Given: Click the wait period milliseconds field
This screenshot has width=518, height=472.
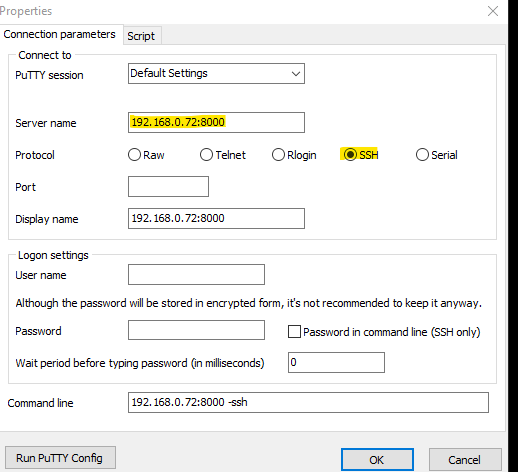Looking at the screenshot, I should [336, 362].
